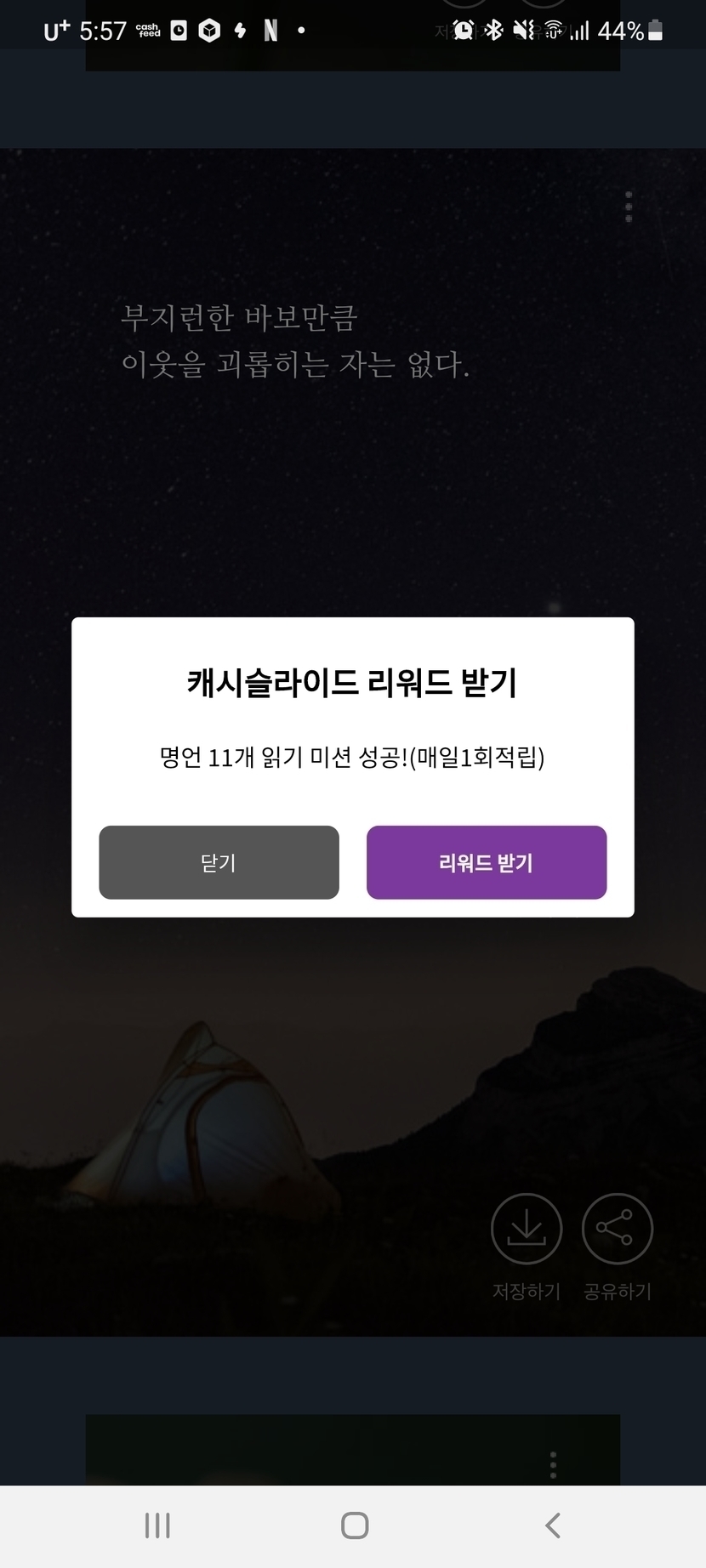Tap the Bluetooth status icon

(493, 31)
